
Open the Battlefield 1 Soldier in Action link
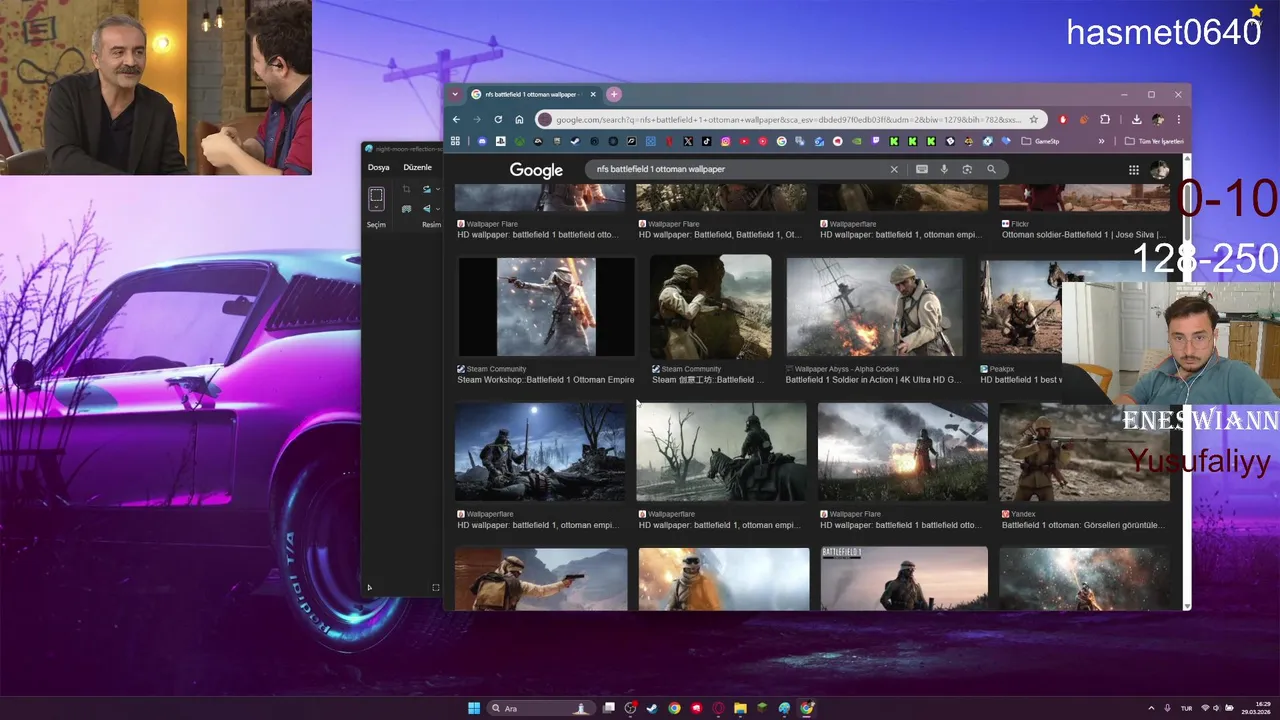[873, 380]
